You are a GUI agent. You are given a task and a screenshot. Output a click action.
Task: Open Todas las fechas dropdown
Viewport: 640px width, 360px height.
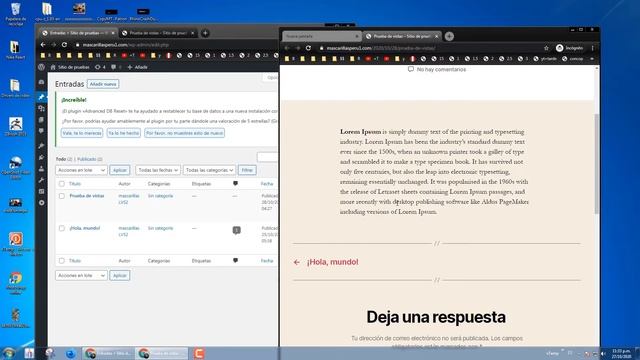point(158,170)
